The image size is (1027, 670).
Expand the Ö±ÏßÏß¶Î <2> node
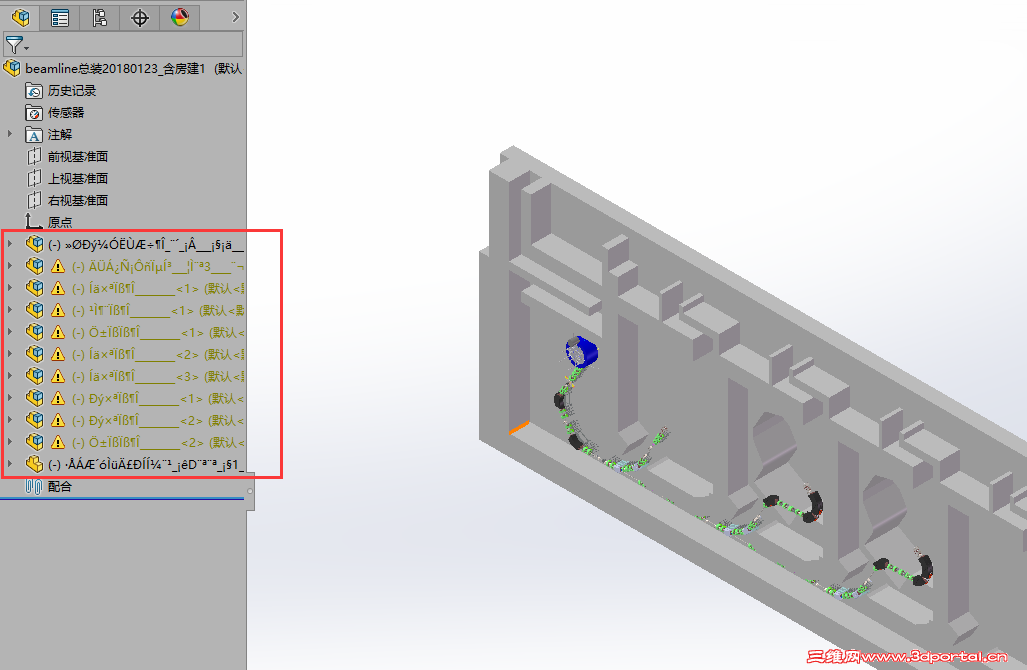(x=10, y=441)
